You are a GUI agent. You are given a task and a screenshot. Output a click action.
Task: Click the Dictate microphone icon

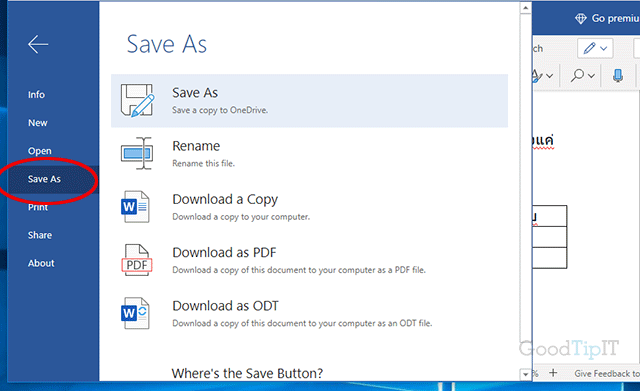click(x=618, y=76)
